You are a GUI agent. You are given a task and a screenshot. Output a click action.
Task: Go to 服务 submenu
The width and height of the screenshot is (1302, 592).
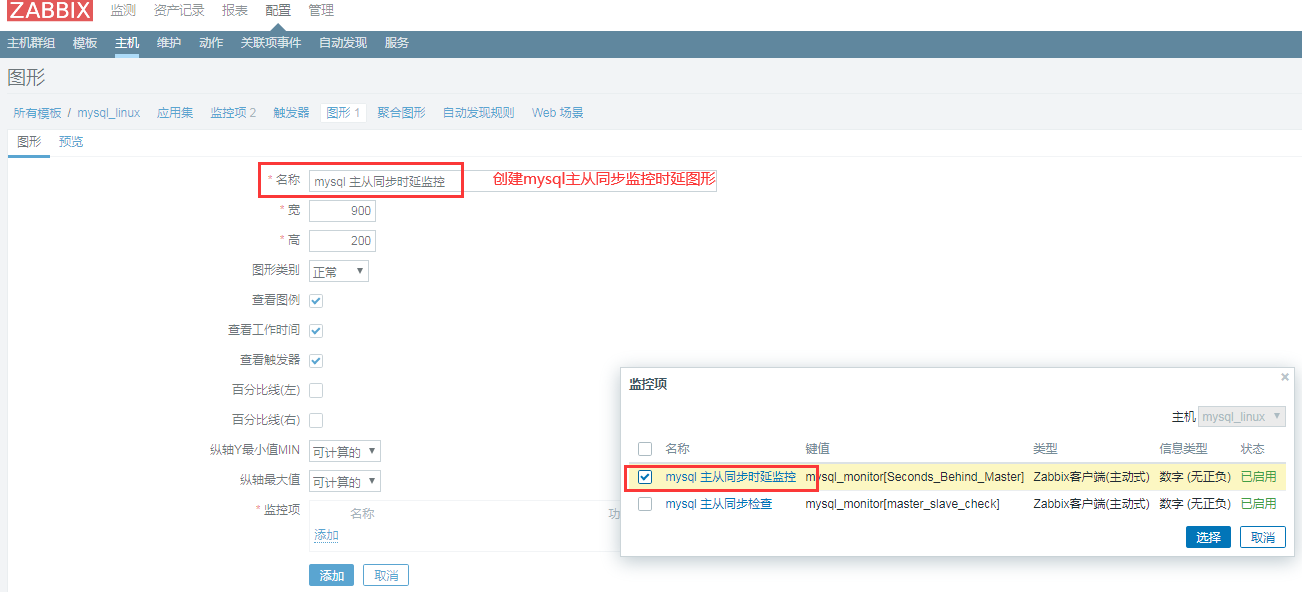click(x=397, y=43)
